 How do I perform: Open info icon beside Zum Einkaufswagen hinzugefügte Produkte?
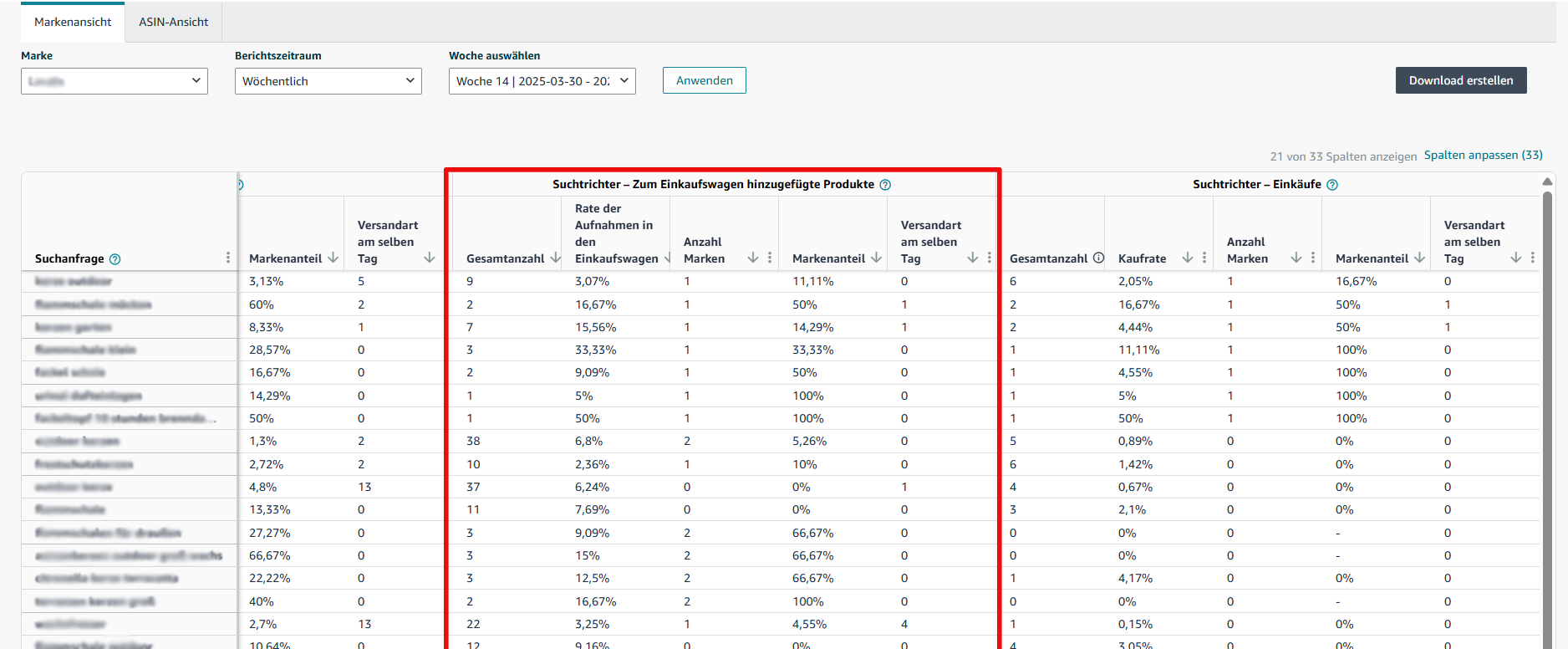point(885,185)
